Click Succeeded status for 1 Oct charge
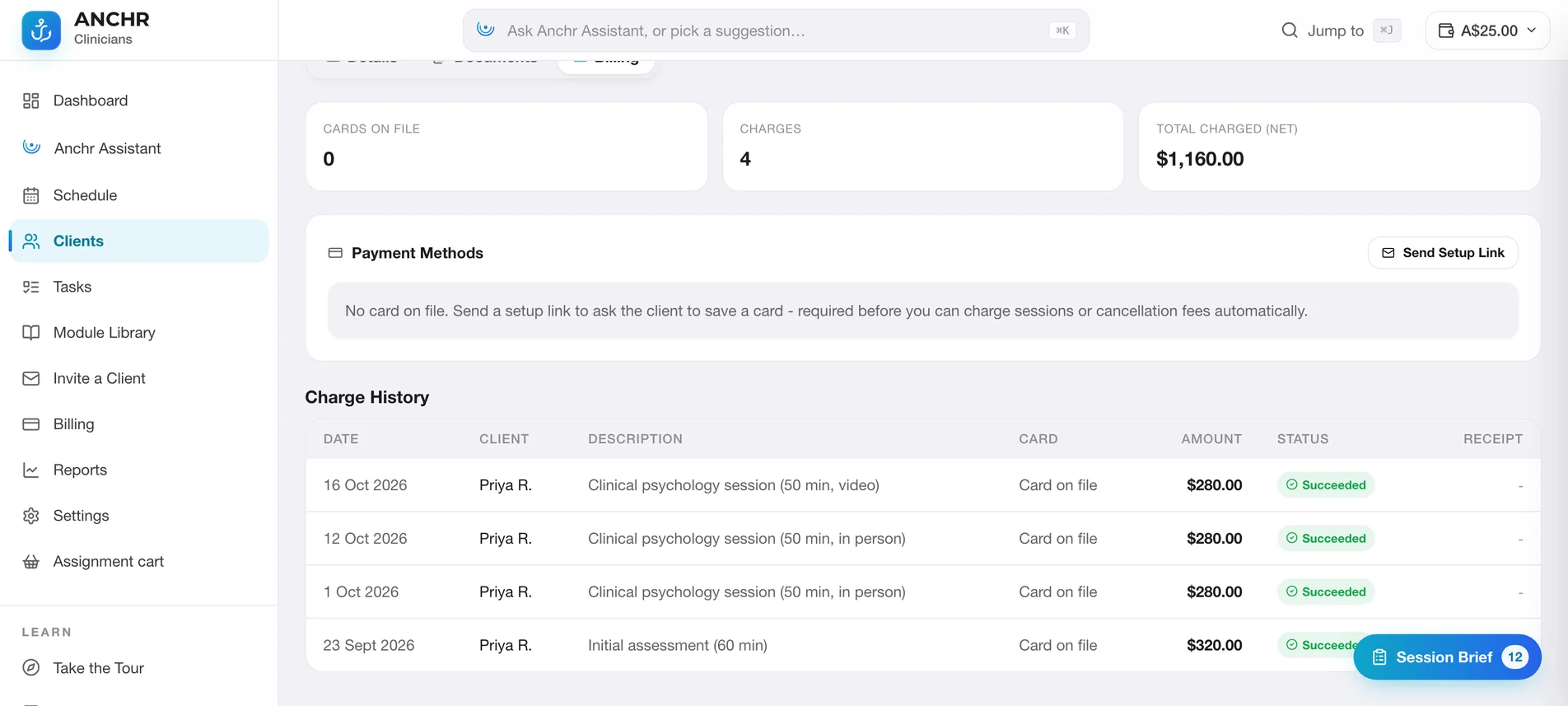This screenshot has height=706, width=1568. (1326, 592)
